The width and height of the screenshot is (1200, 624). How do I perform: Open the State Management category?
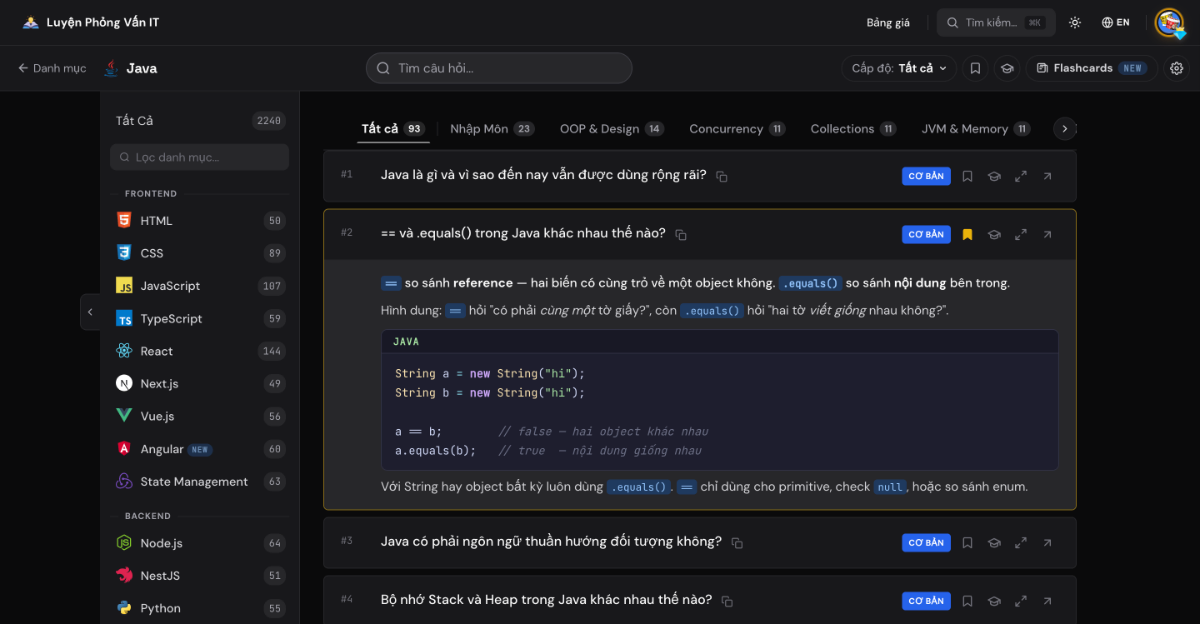199,482
